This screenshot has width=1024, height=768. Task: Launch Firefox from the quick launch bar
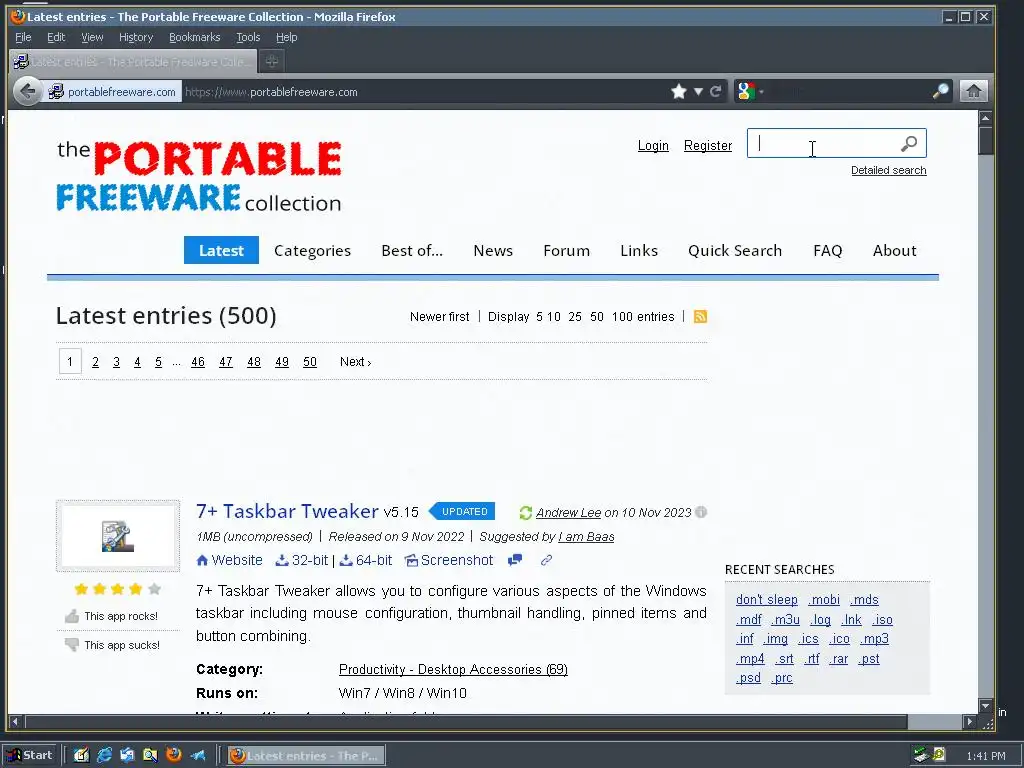(x=174, y=756)
